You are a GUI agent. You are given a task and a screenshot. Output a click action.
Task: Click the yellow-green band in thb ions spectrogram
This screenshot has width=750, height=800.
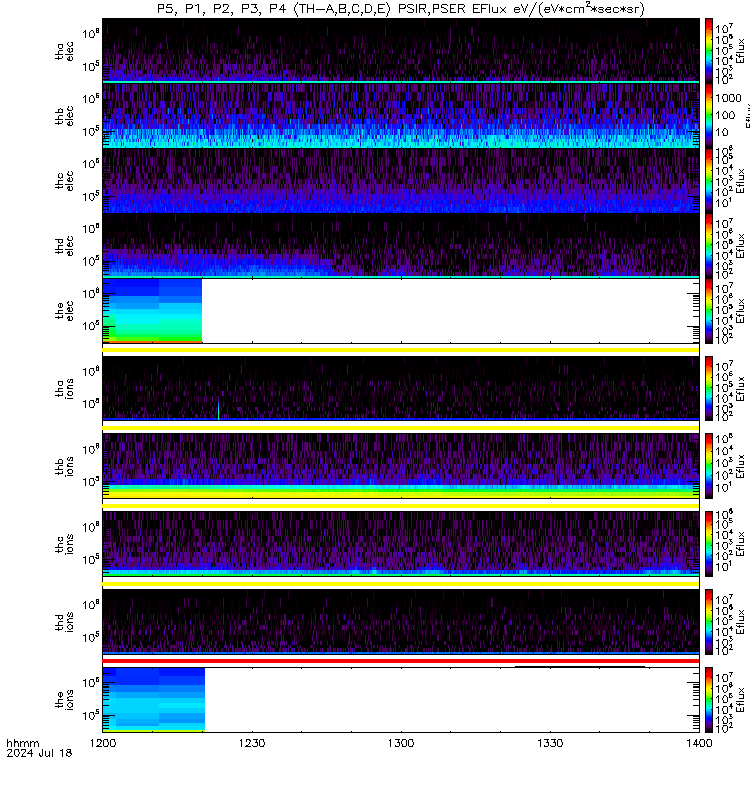click(401, 492)
